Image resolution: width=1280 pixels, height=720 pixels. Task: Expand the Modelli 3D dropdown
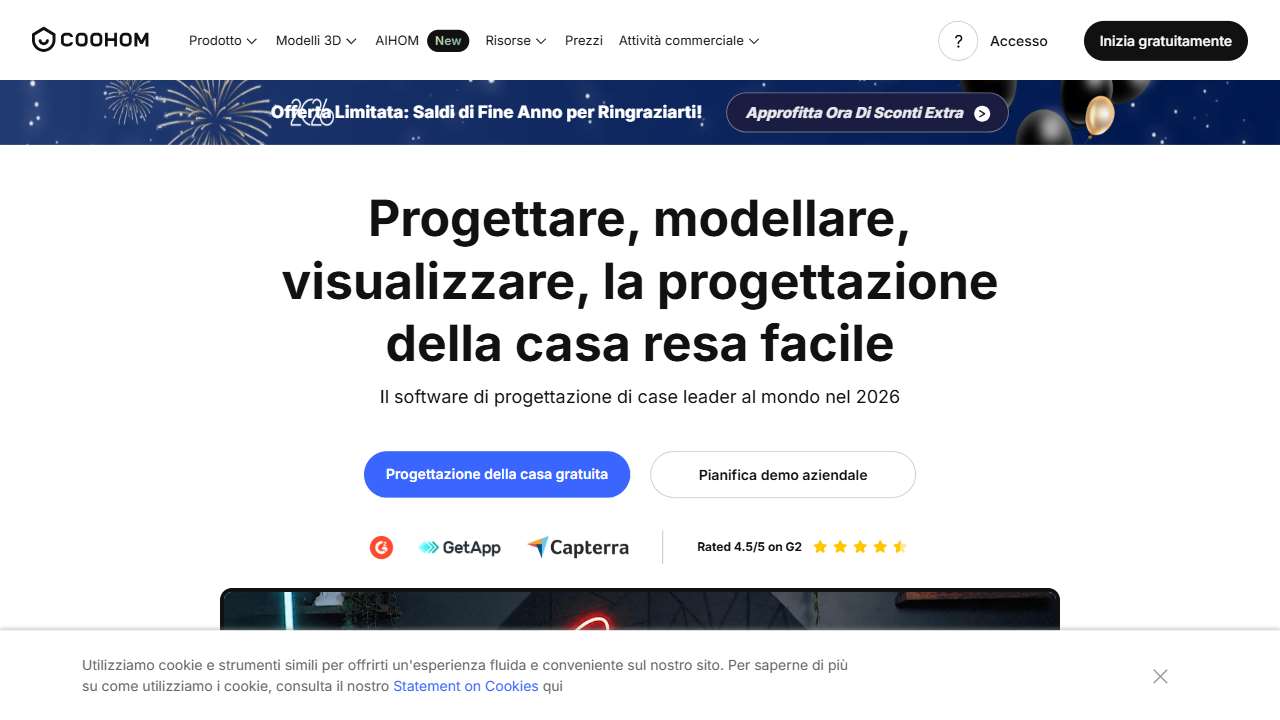point(316,41)
